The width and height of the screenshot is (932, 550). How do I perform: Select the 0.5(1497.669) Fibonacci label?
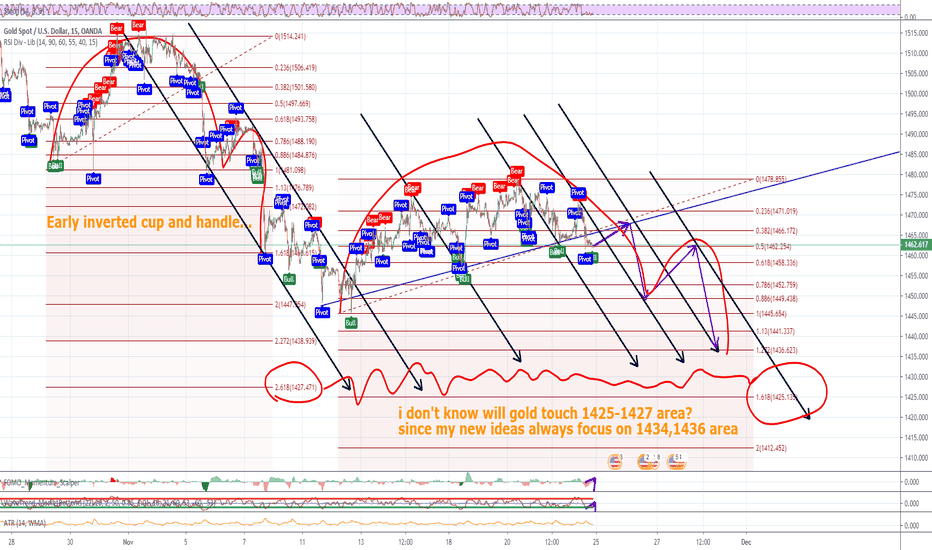point(292,103)
